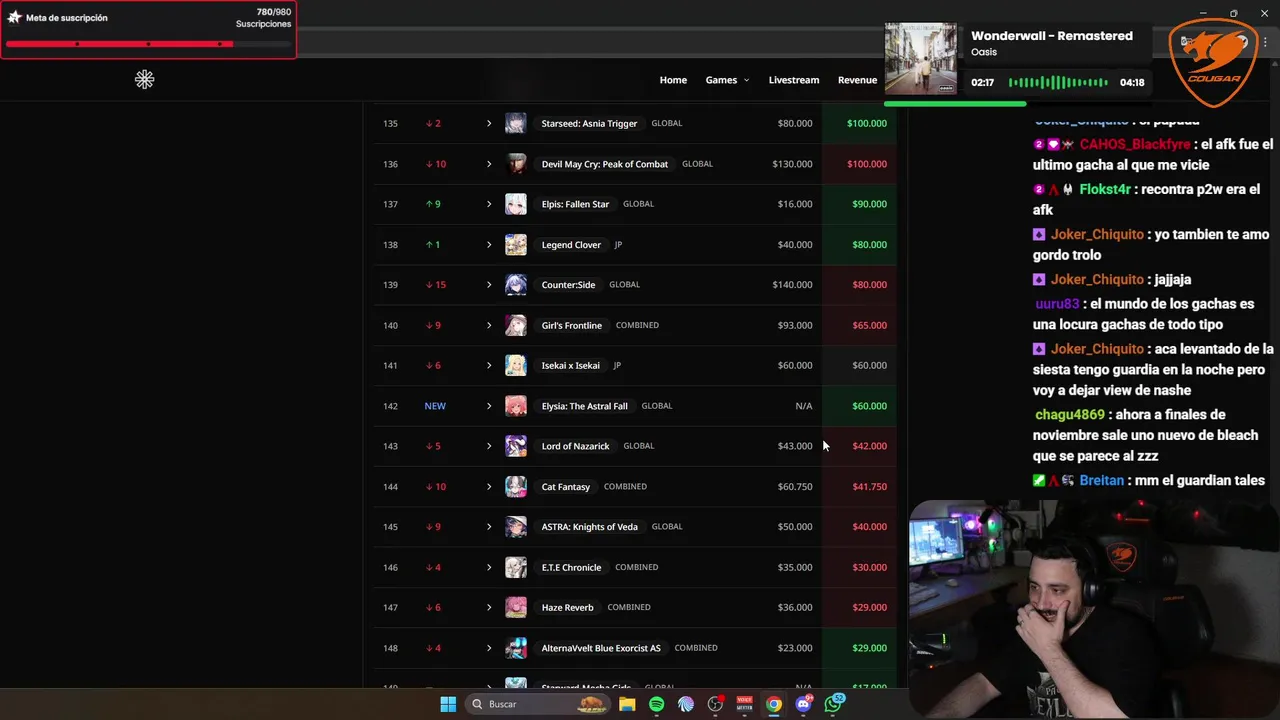Open File Explorer from the taskbar

pyautogui.click(x=627, y=704)
